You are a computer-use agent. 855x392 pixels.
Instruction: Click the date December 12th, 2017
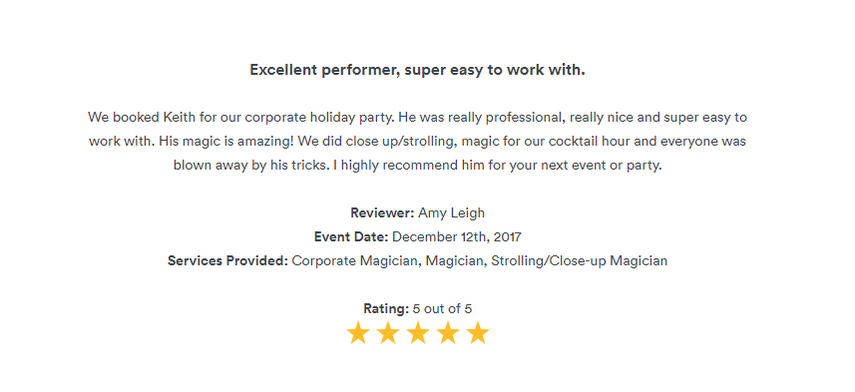point(457,237)
